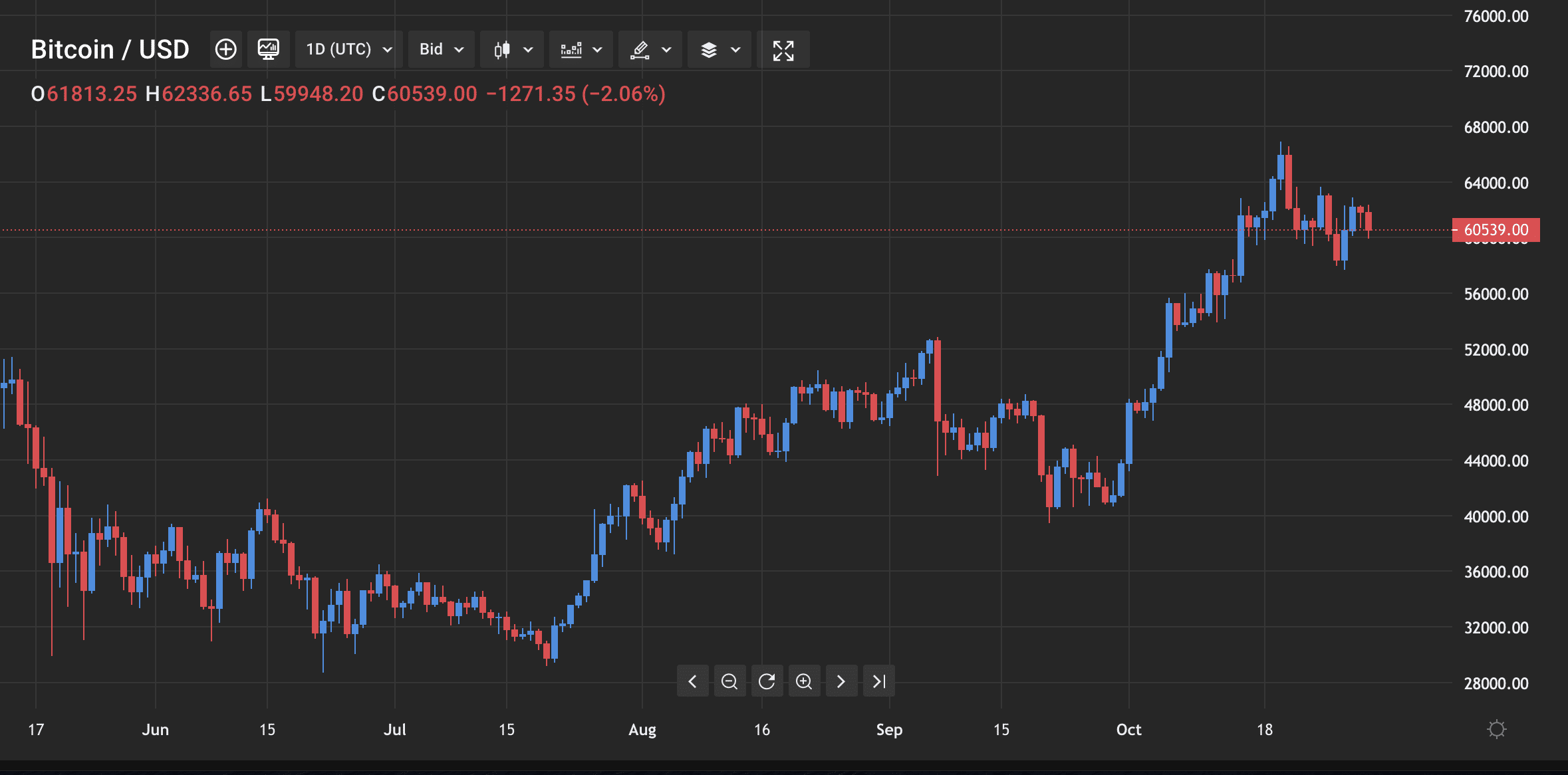Click the 60539.00 current price label

[1496, 230]
